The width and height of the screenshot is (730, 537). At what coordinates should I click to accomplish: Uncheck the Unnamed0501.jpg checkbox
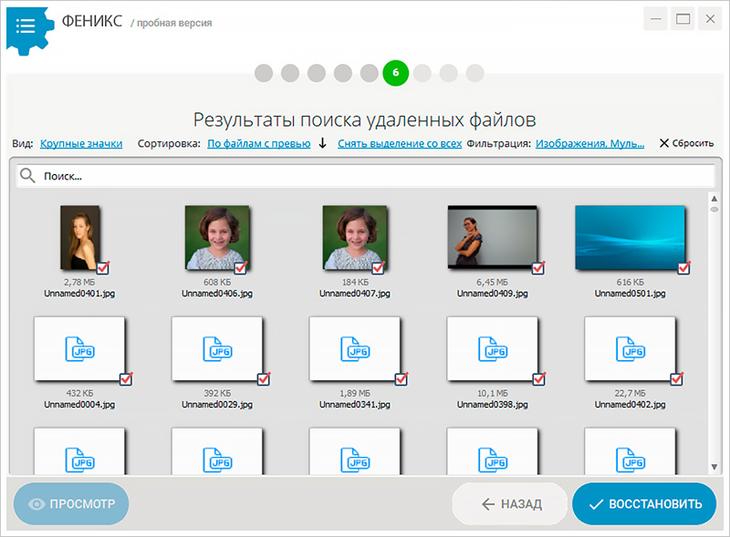(x=684, y=268)
